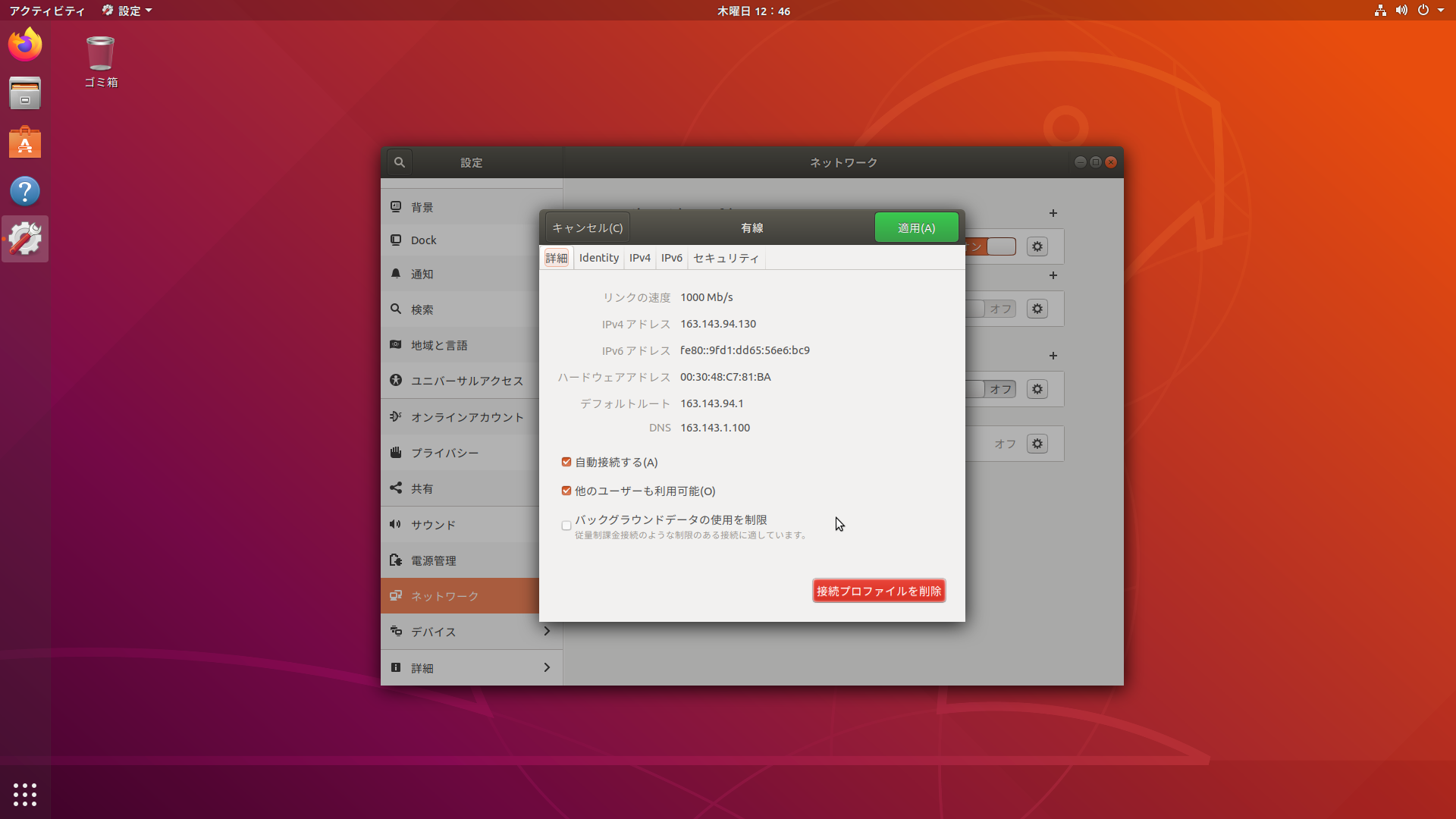Toggle 自動接続する(A) checkbox
Screen dimensions: 1456x819
566,462
